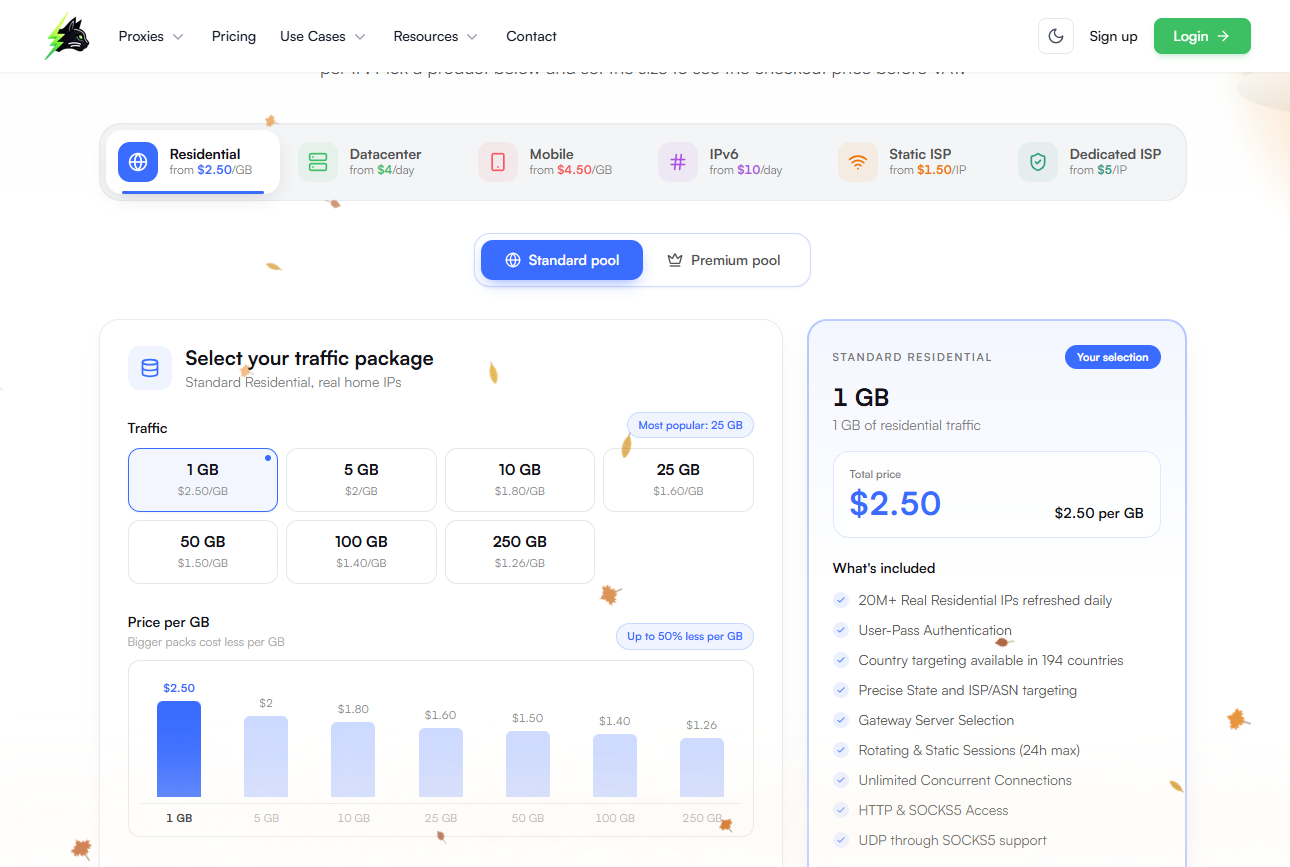
Task: Select the 5 GB traffic package
Action: pyautogui.click(x=361, y=480)
